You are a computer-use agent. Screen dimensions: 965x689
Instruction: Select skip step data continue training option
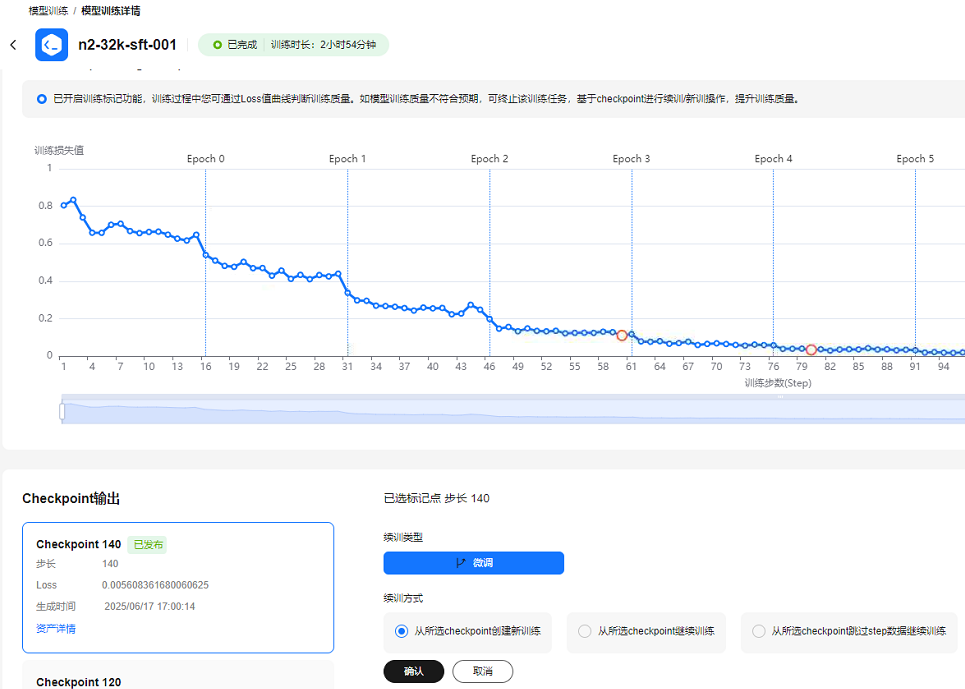coord(758,631)
